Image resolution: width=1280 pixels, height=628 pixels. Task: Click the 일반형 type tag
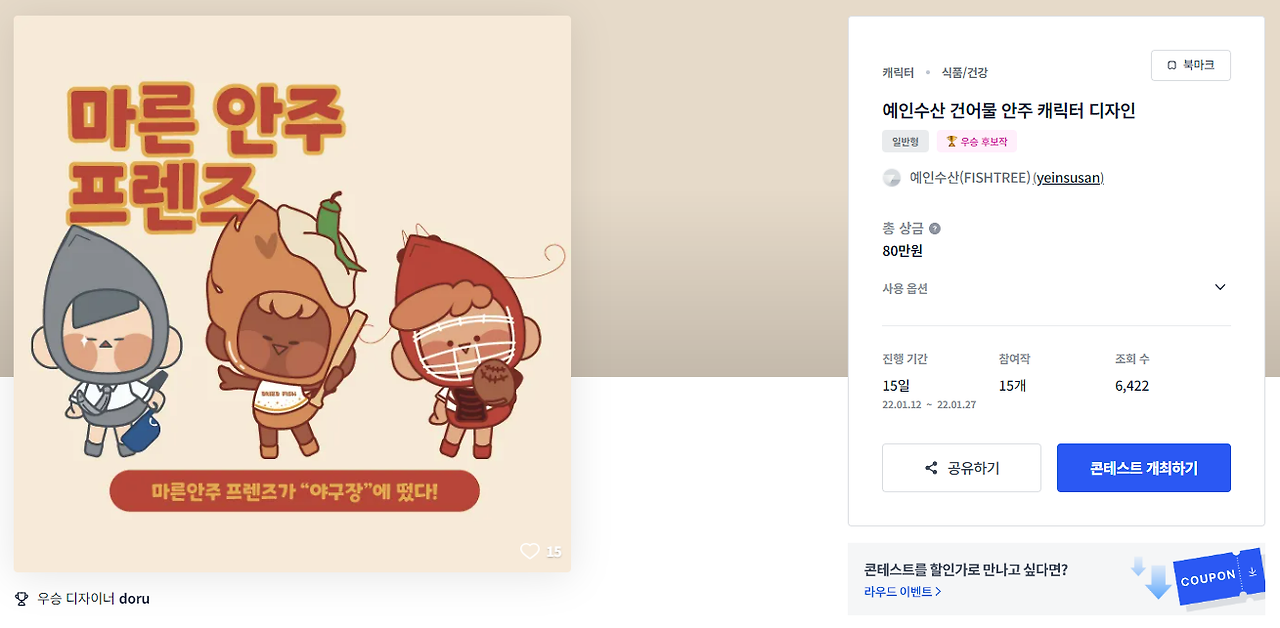tap(905, 142)
